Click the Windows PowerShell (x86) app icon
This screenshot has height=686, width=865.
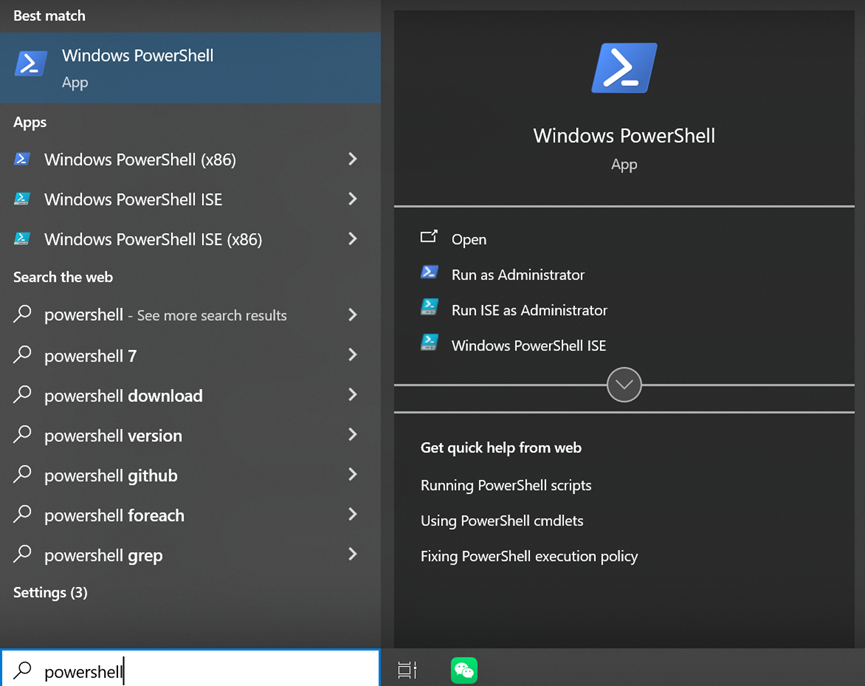click(22, 159)
